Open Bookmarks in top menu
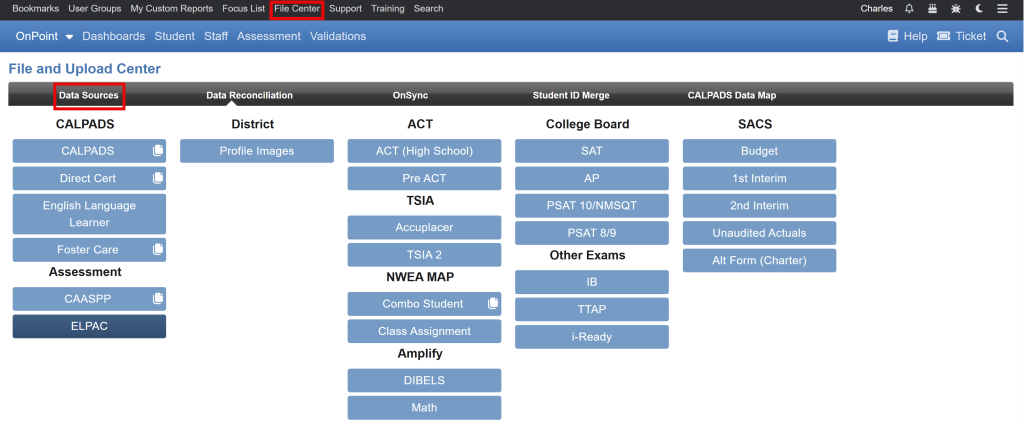The image size is (1024, 423). (35, 8)
